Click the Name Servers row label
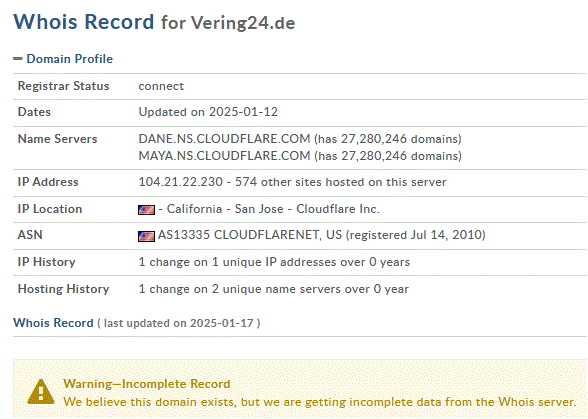 coord(57,139)
